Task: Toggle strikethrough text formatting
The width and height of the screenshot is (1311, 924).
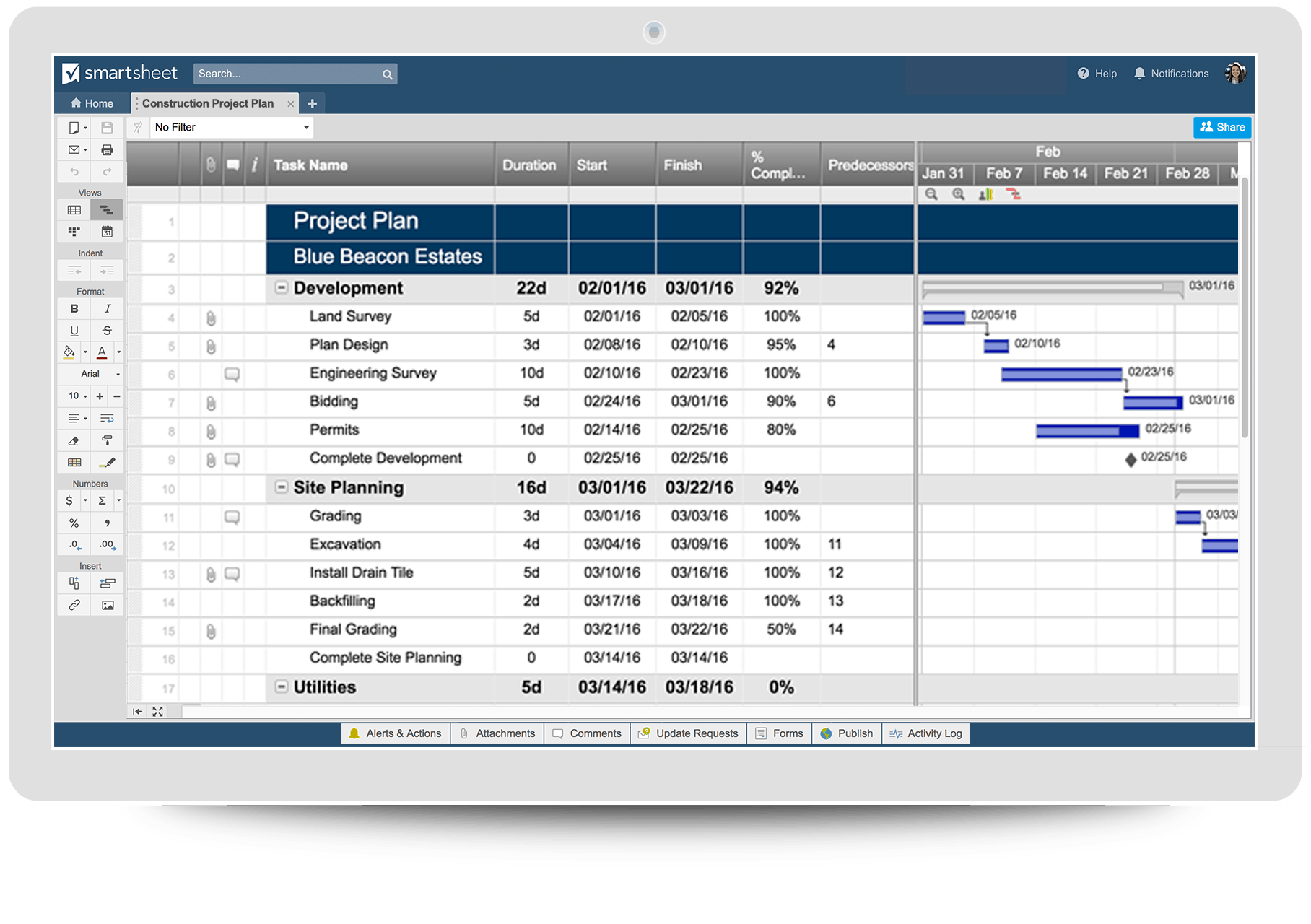Action: click(107, 331)
